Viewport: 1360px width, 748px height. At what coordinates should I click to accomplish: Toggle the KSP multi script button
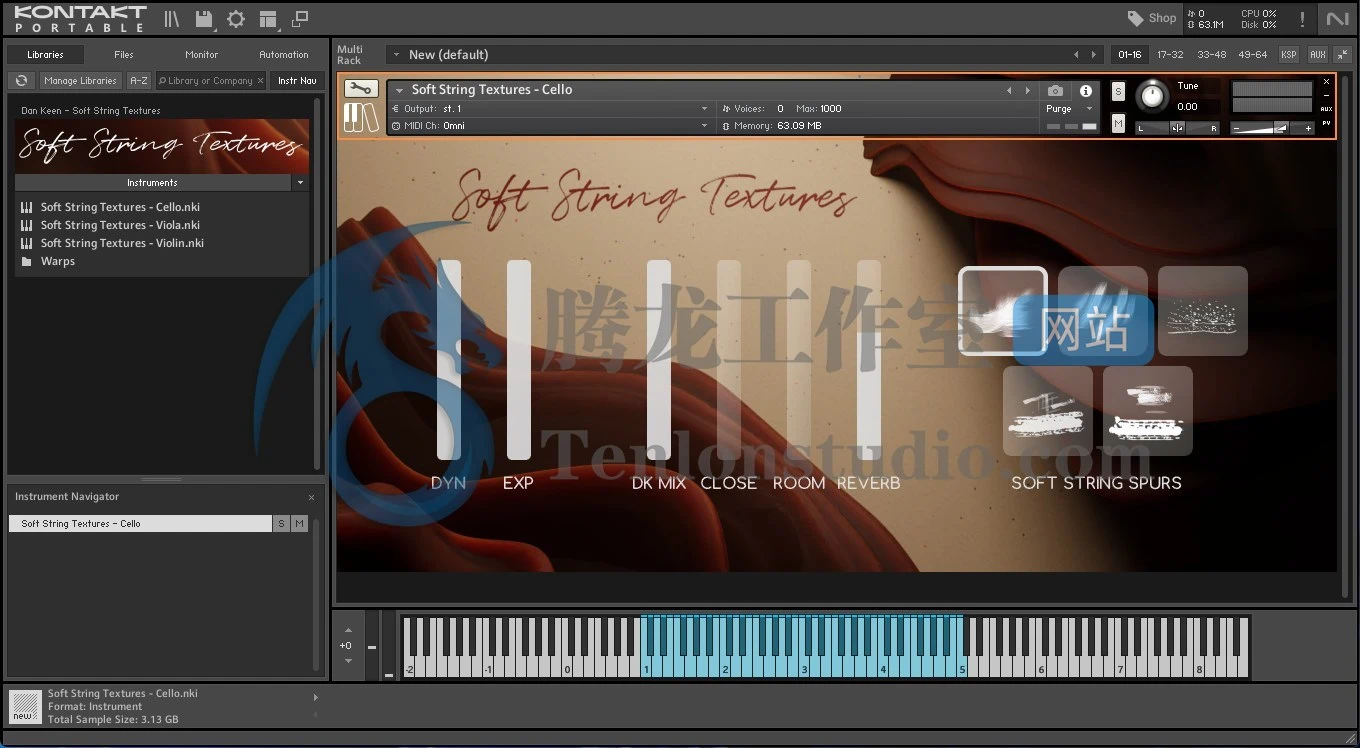[1288, 55]
